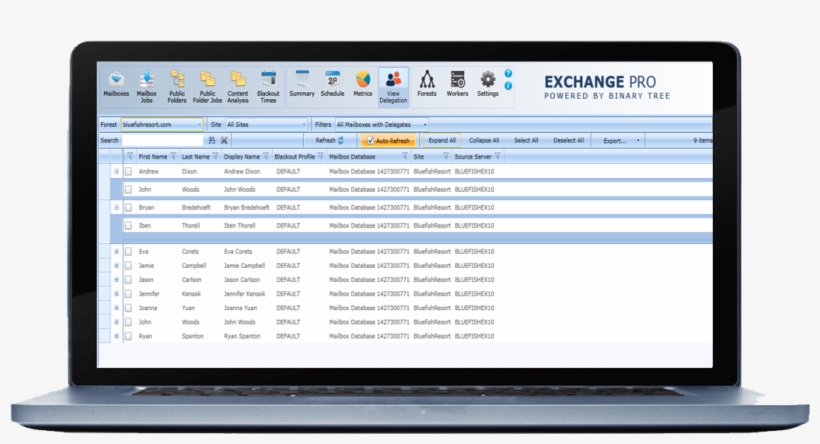The width and height of the screenshot is (820, 444).
Task: Select the Eva Corets row checkbox
Action: [128, 252]
